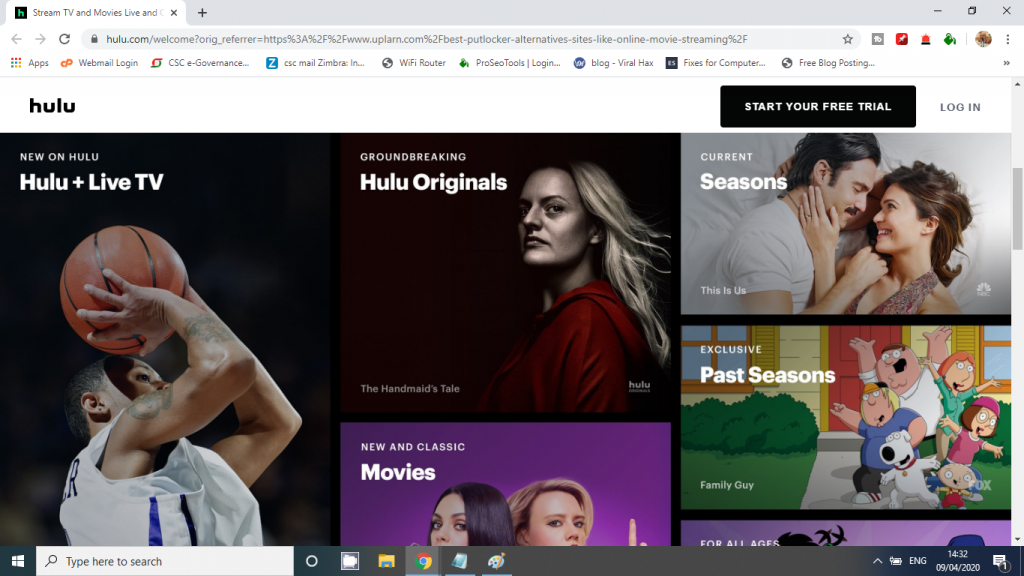Reload the page with refresh icon
This screenshot has width=1024, height=576.
click(64, 39)
